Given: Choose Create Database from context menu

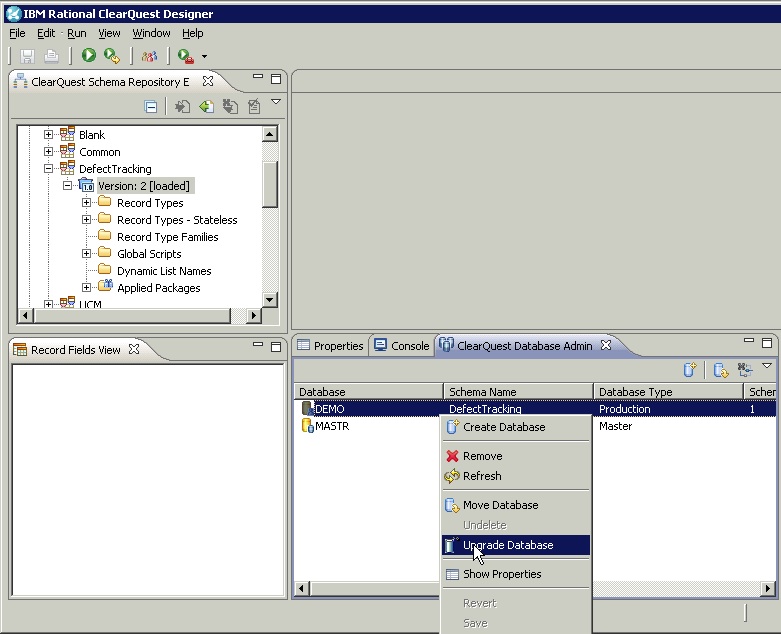Looking at the screenshot, I should 516,427.
